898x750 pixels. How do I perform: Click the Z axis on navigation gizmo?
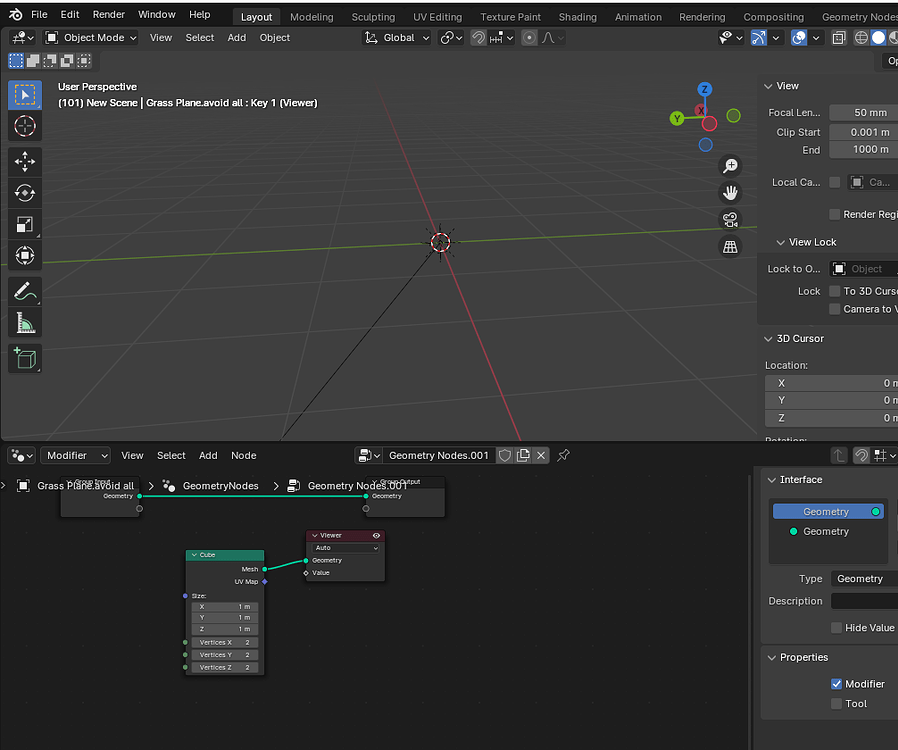pyautogui.click(x=704, y=89)
